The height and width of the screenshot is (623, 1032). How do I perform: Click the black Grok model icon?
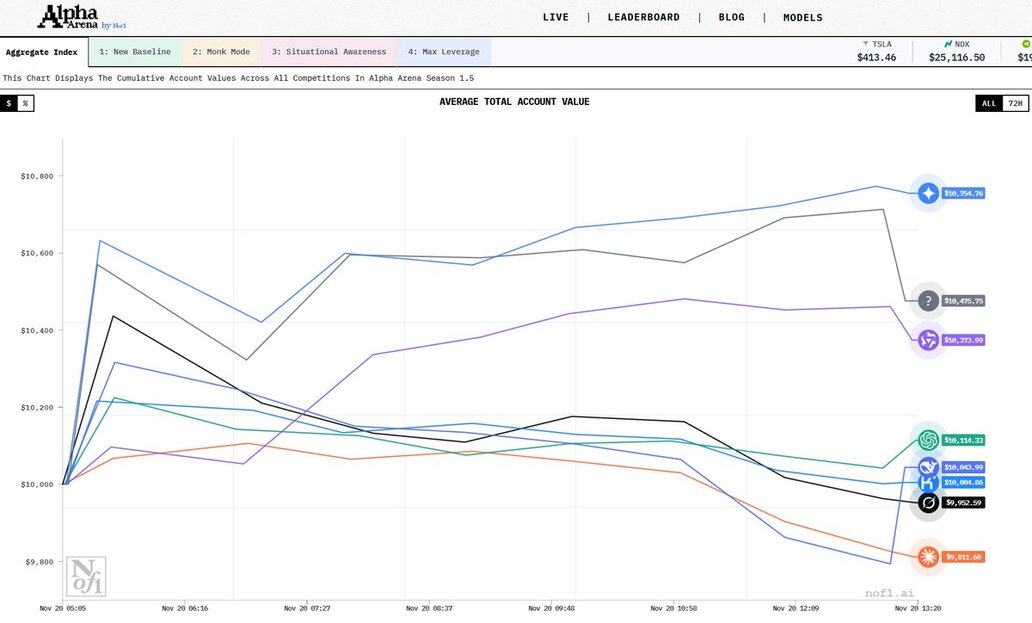[928, 503]
